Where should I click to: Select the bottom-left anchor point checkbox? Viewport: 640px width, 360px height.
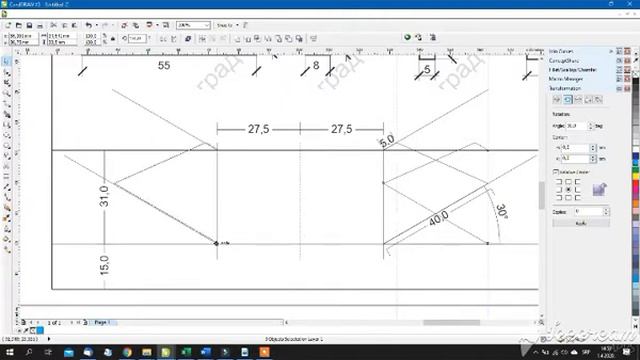tap(559, 198)
